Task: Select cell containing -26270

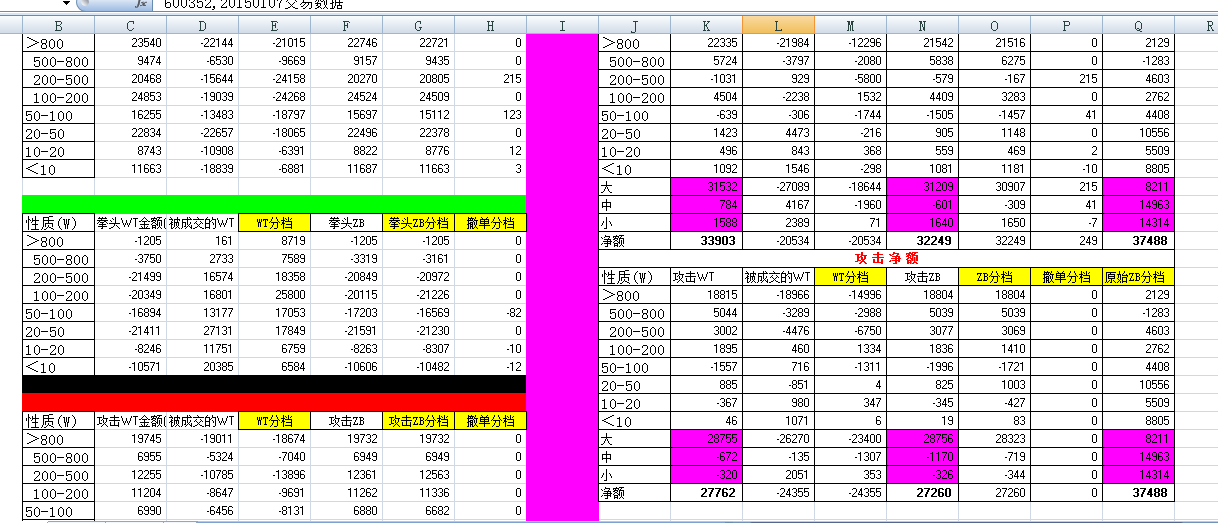Action: 778,439
